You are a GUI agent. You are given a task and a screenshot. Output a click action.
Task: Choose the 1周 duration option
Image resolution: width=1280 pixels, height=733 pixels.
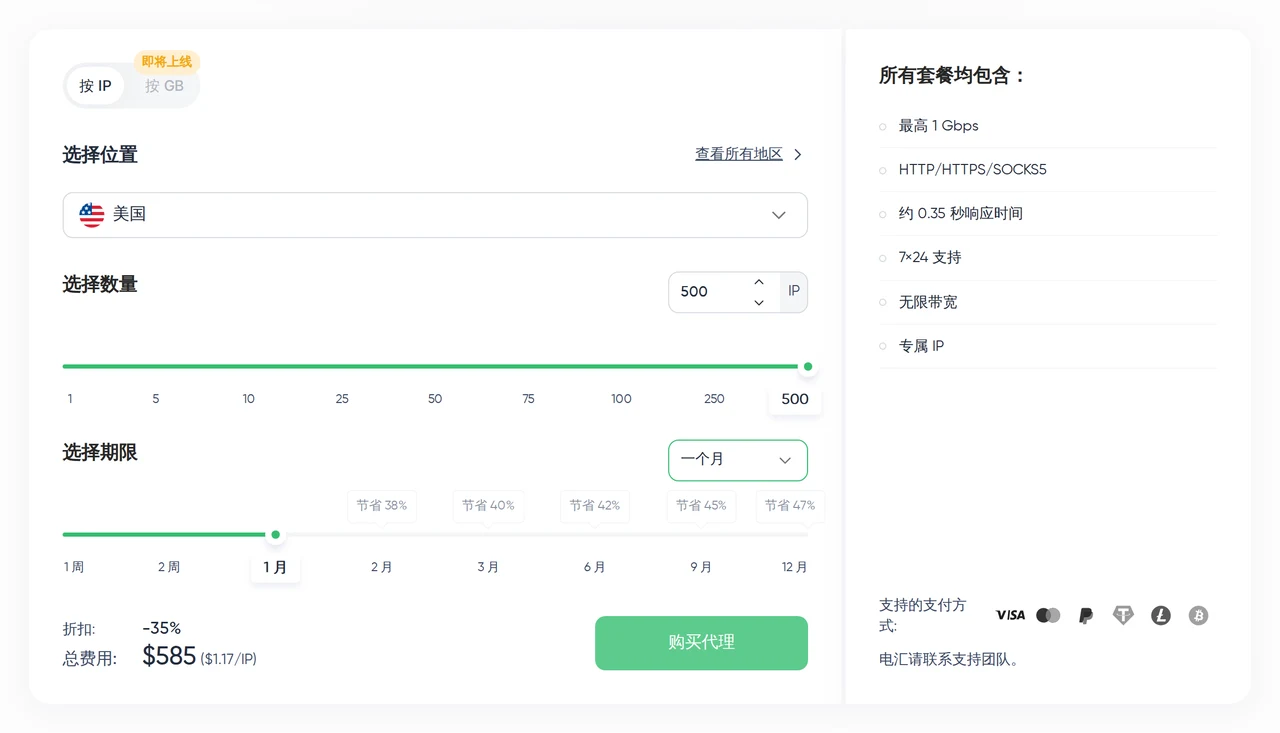pyautogui.click(x=74, y=567)
